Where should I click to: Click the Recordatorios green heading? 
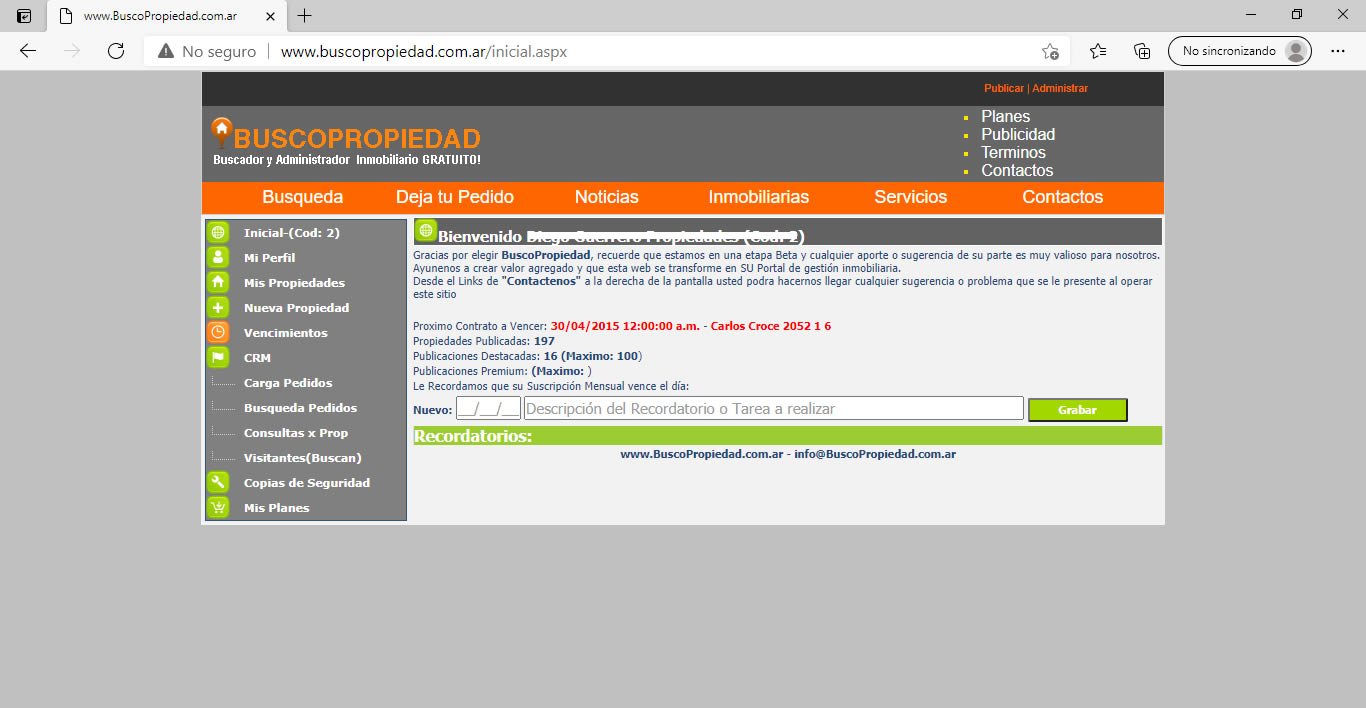point(473,436)
